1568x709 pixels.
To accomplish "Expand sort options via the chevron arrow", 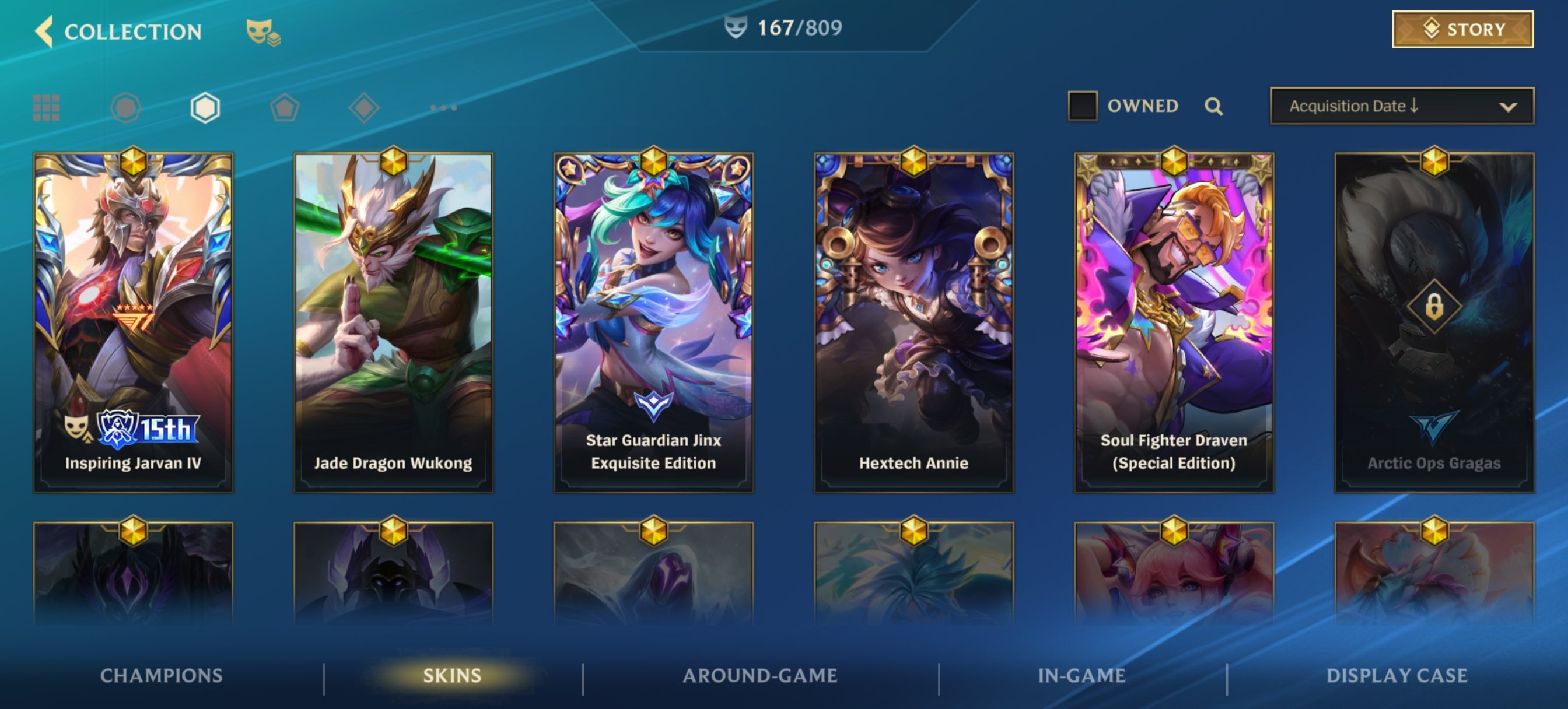I will tap(1508, 107).
